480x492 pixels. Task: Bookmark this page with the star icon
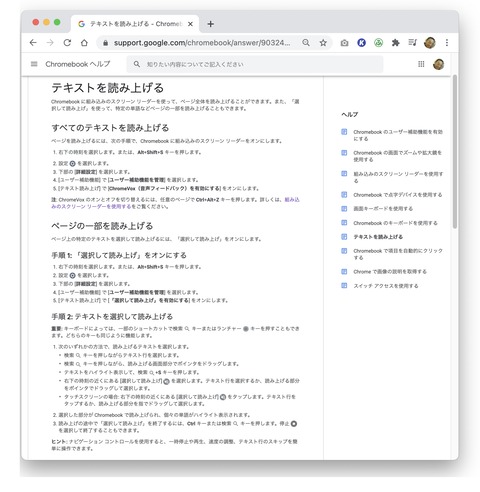point(323,43)
